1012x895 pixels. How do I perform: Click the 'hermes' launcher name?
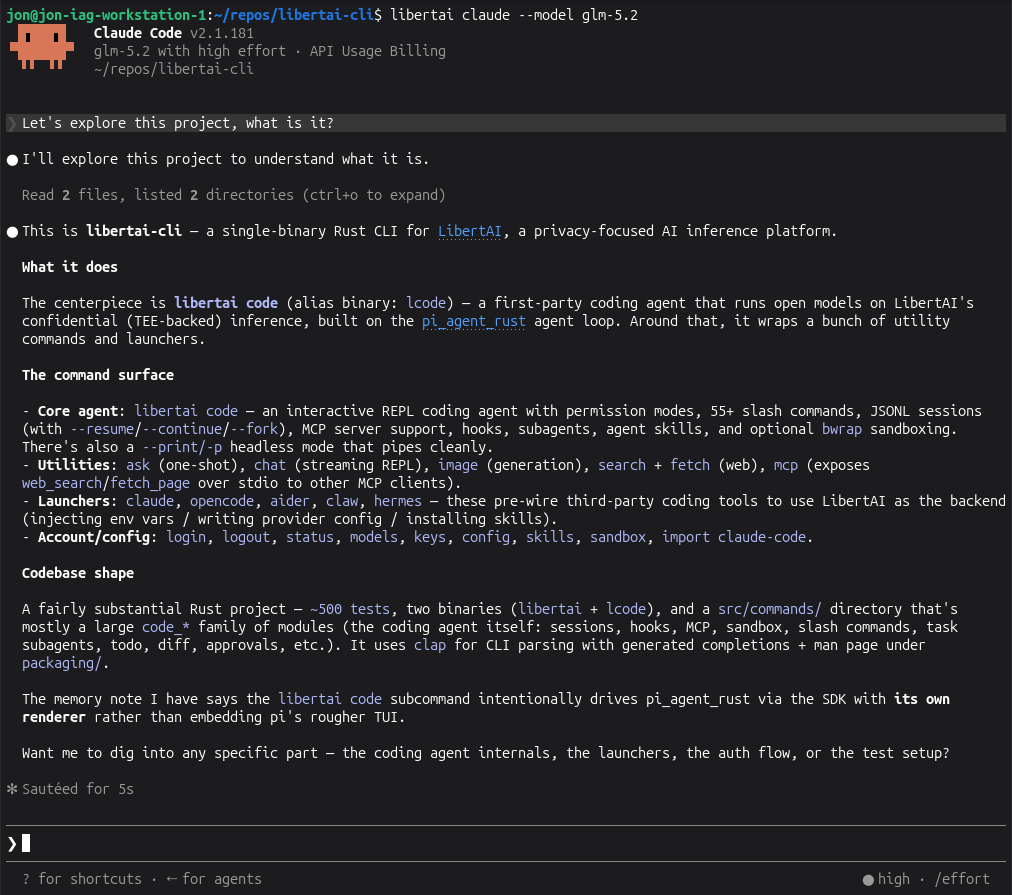[x=397, y=501]
